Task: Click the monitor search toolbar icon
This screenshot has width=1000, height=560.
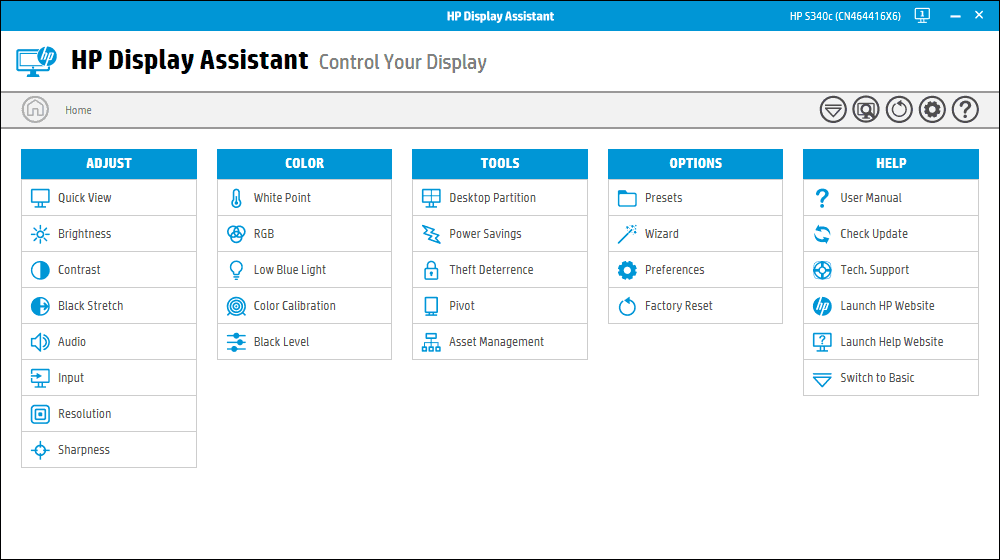Action: [x=866, y=110]
